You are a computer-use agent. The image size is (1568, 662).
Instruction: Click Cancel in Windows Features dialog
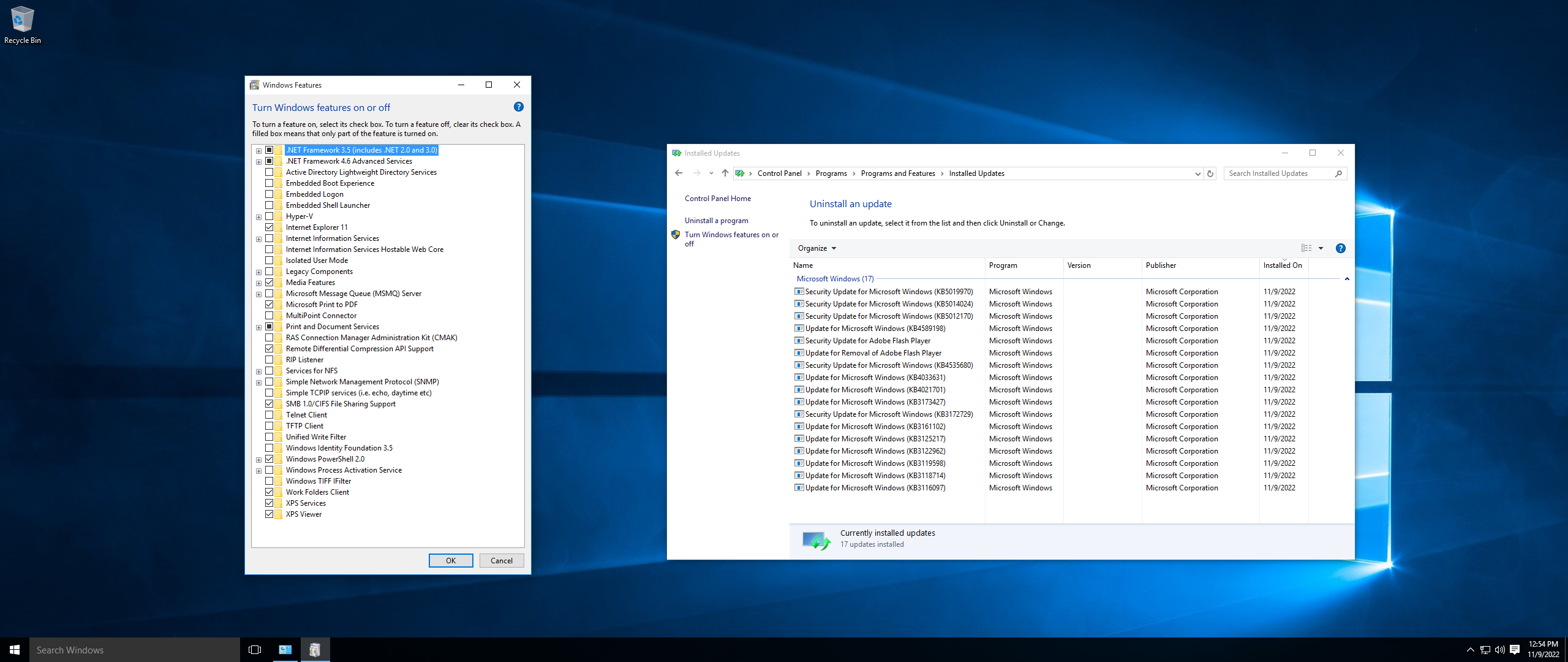[x=502, y=561]
